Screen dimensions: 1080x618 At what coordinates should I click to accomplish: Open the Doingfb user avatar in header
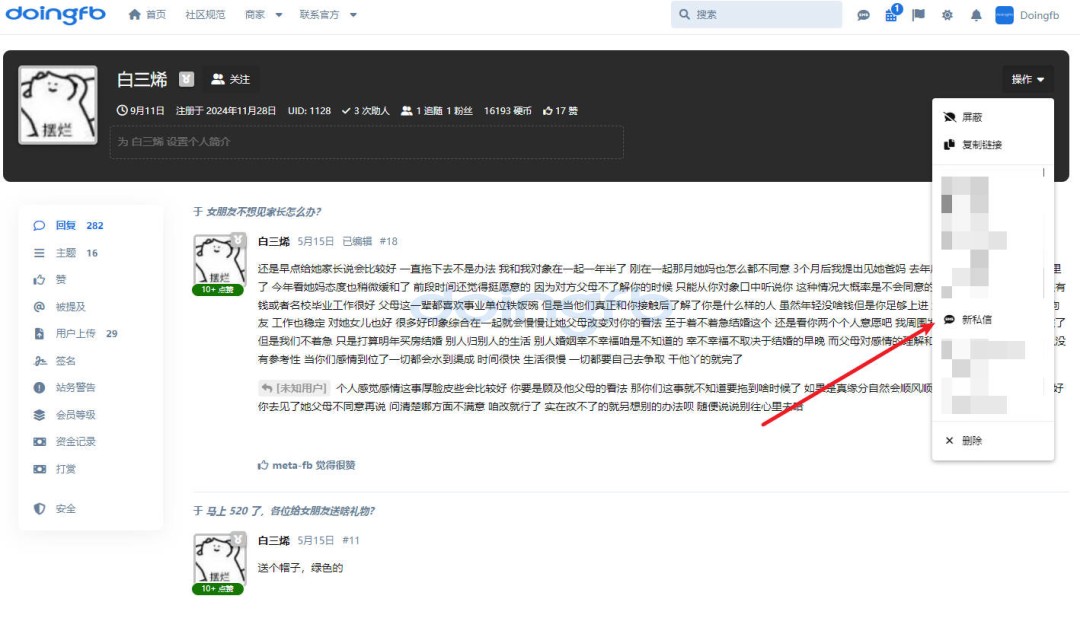pos(1004,15)
